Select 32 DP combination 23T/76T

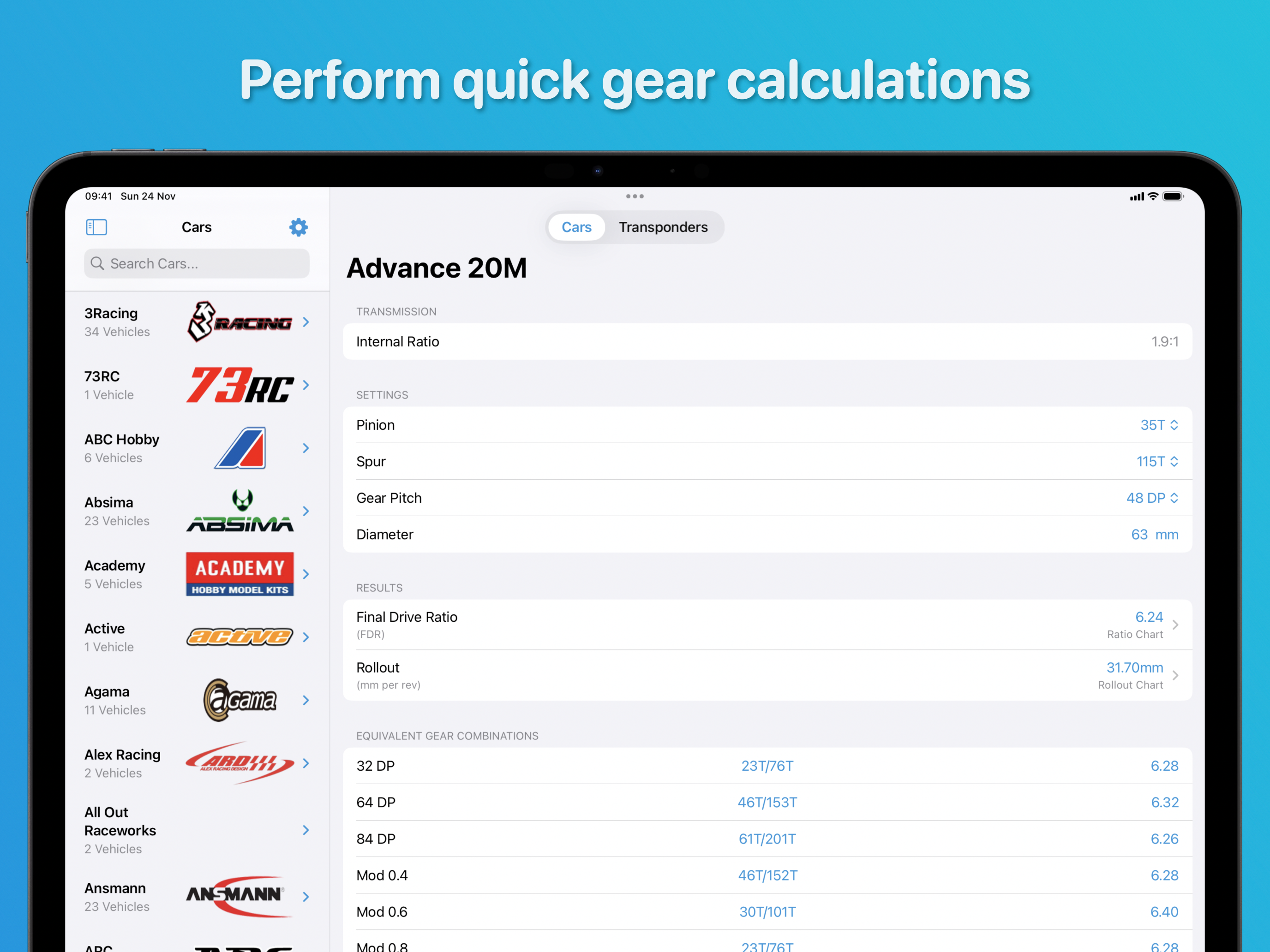click(767, 766)
